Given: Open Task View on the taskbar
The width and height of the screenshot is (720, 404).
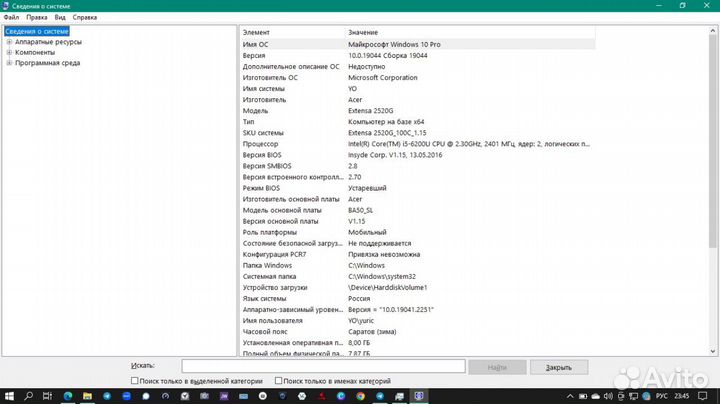Looking at the screenshot, I should pos(47,396).
